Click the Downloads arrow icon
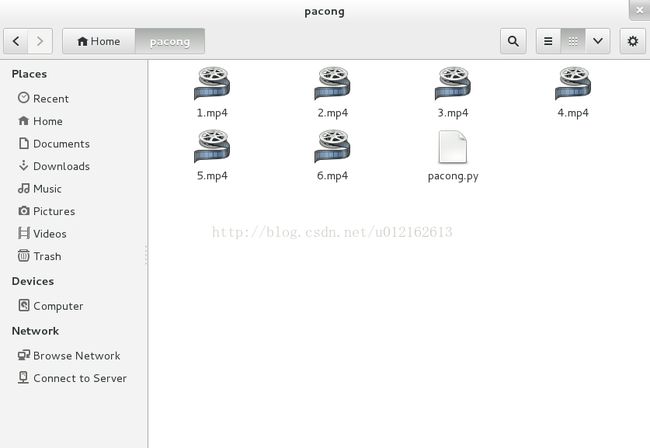This screenshot has width=650, height=448. 24,166
